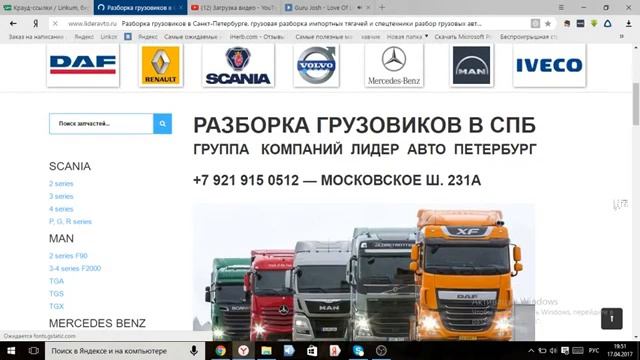Open MAN 2 series F90 link
This screenshot has width=640, height=360.
(68, 256)
